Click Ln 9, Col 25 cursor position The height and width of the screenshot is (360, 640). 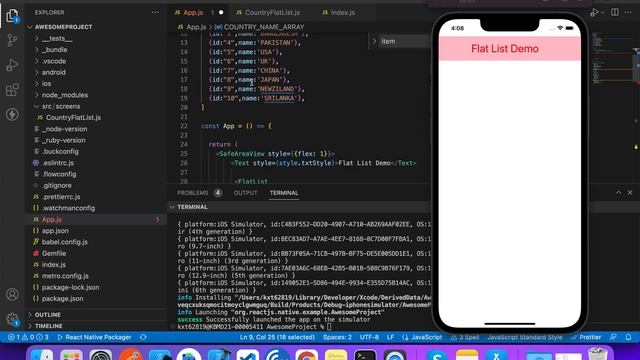pos(277,337)
